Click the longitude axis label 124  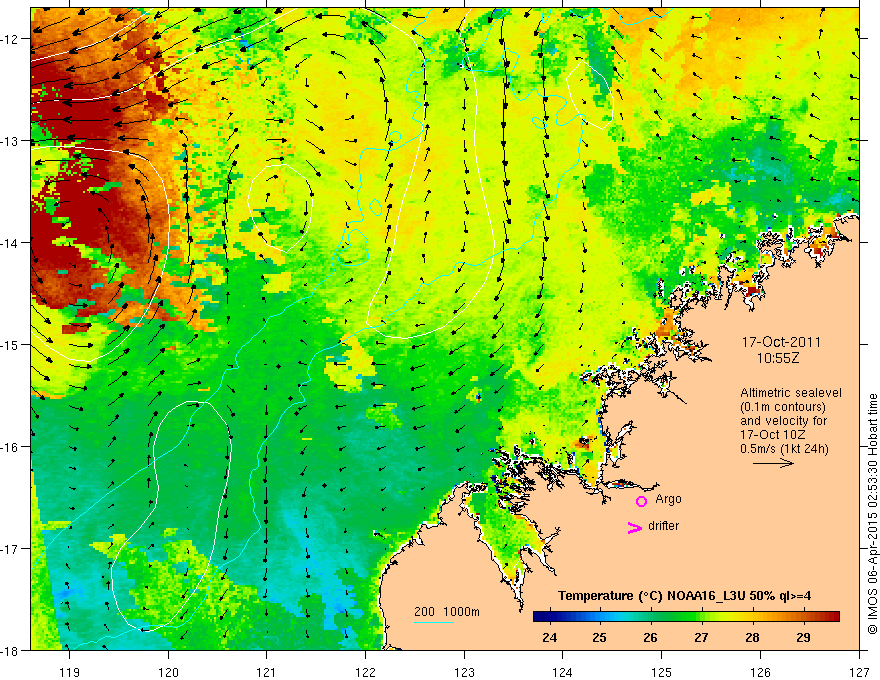[x=563, y=672]
